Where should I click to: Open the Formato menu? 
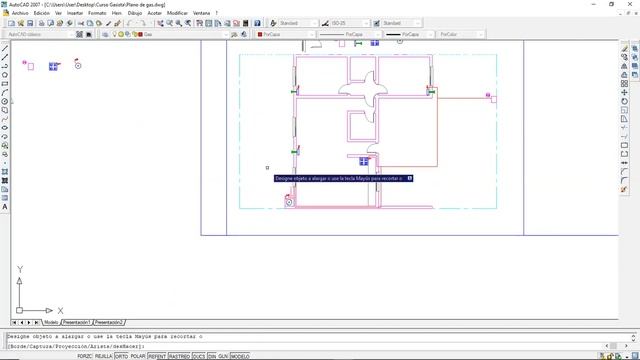tap(97, 13)
